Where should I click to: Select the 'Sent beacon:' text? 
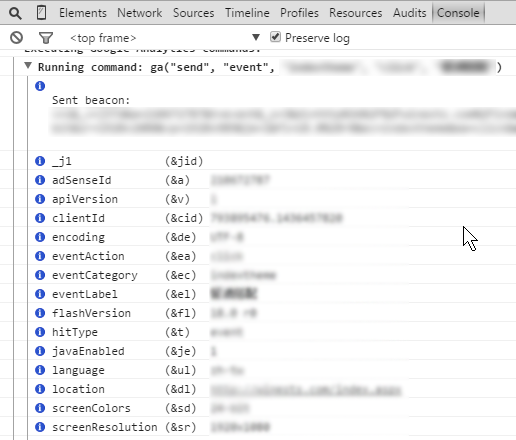(91, 100)
